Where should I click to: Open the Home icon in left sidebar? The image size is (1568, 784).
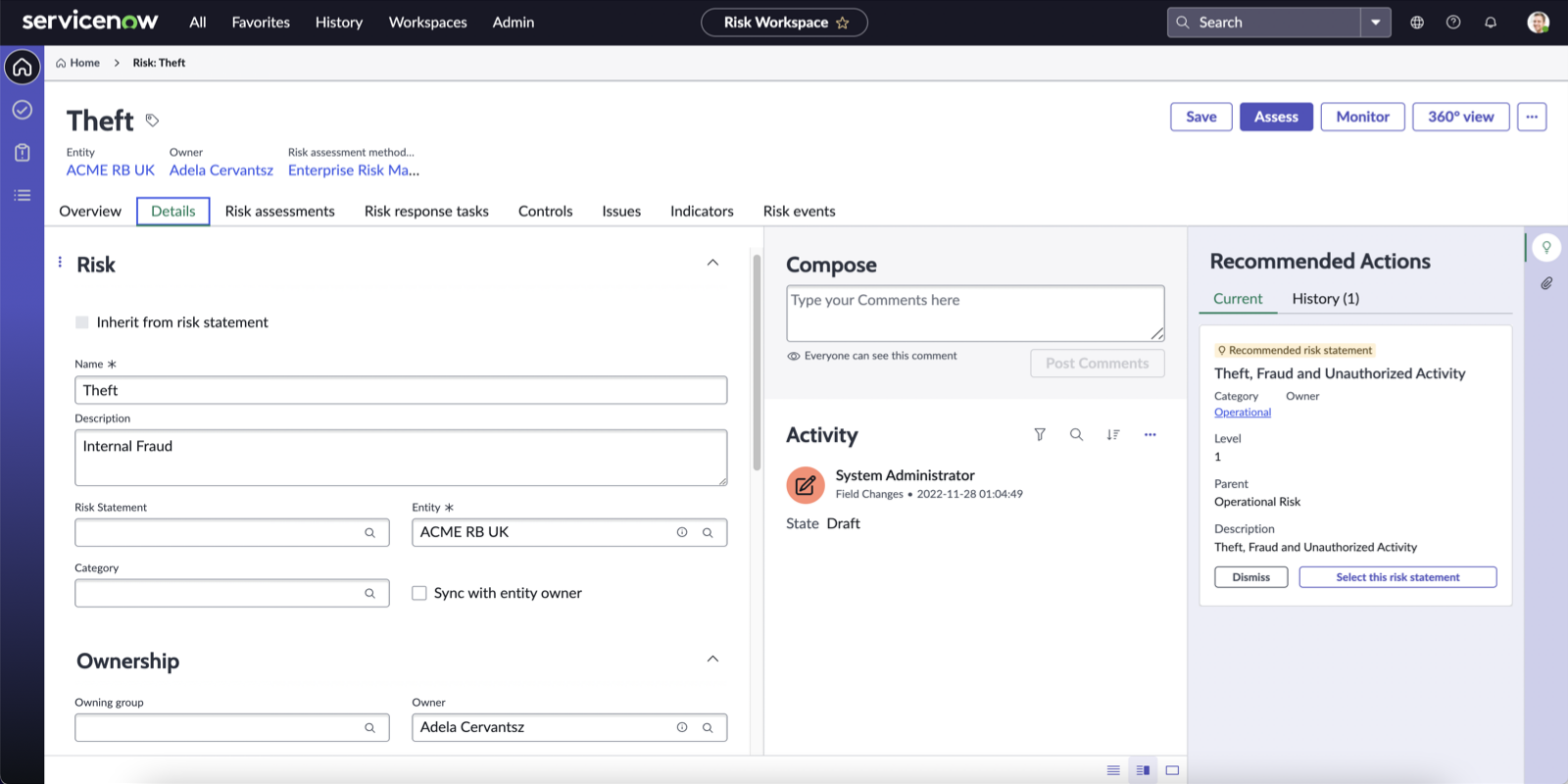point(23,68)
